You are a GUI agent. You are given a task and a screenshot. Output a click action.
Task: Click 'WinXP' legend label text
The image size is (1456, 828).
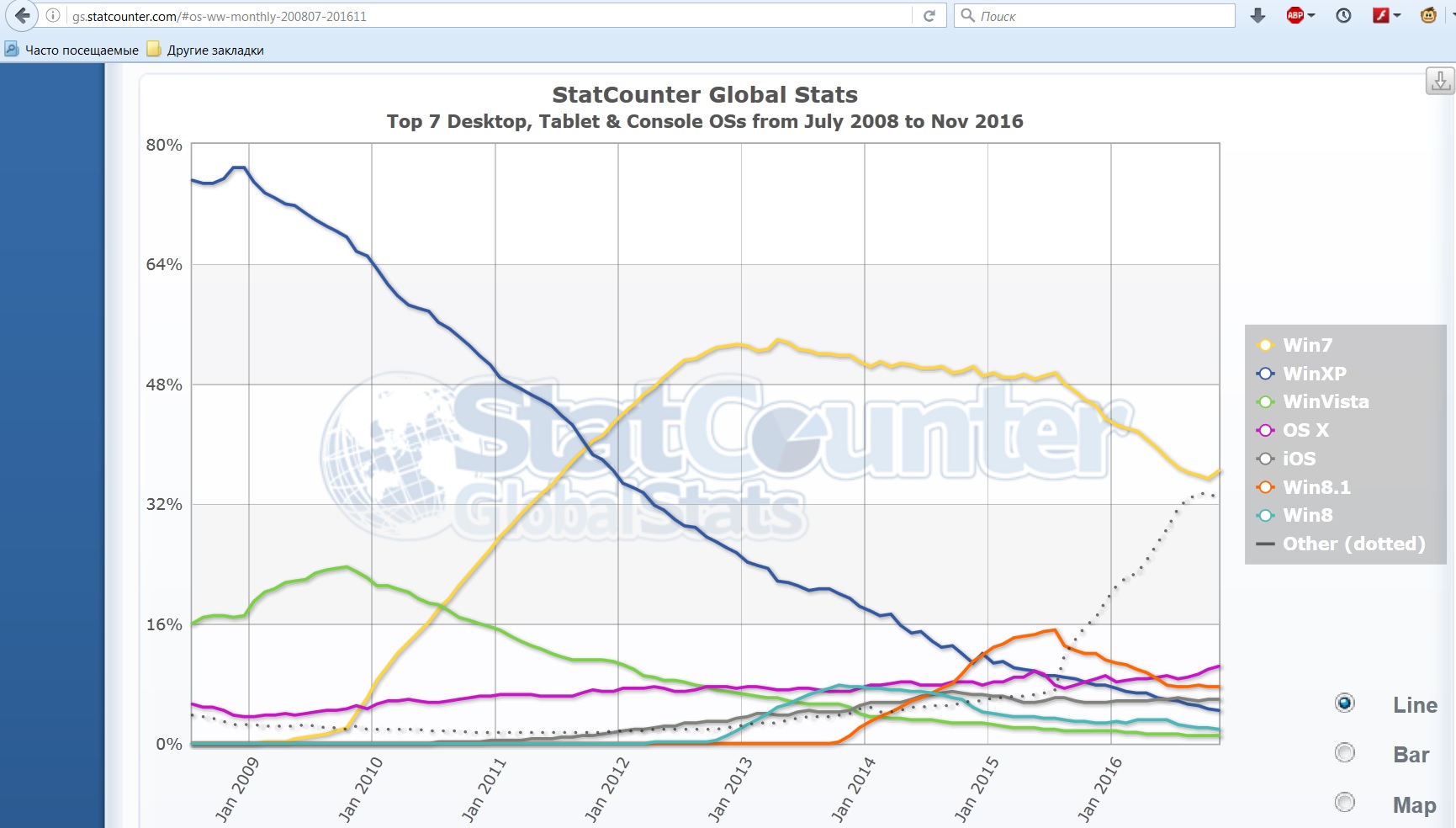tap(1315, 374)
